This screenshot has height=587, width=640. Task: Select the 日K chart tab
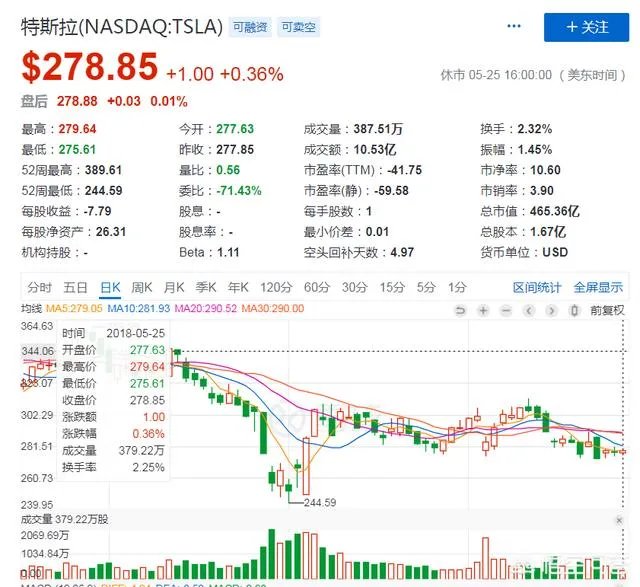click(110, 287)
